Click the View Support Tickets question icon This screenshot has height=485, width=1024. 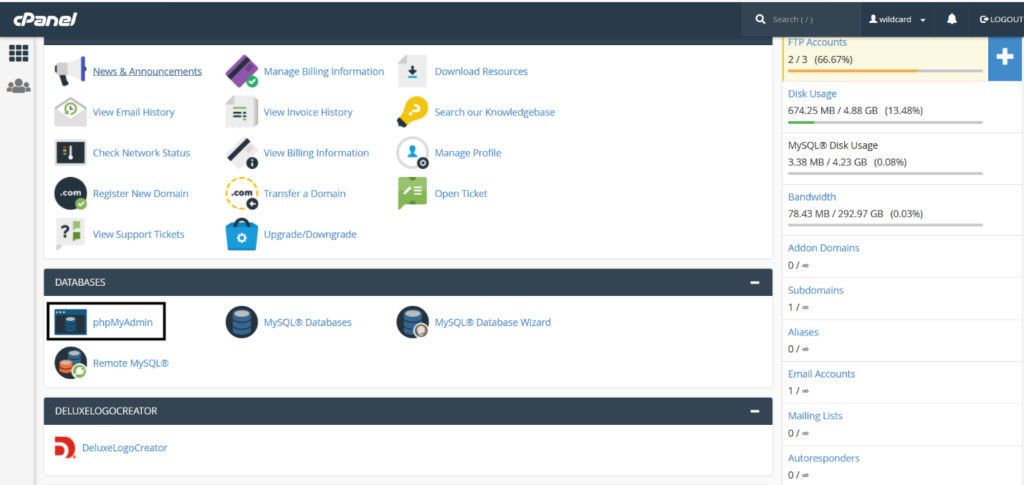(71, 234)
